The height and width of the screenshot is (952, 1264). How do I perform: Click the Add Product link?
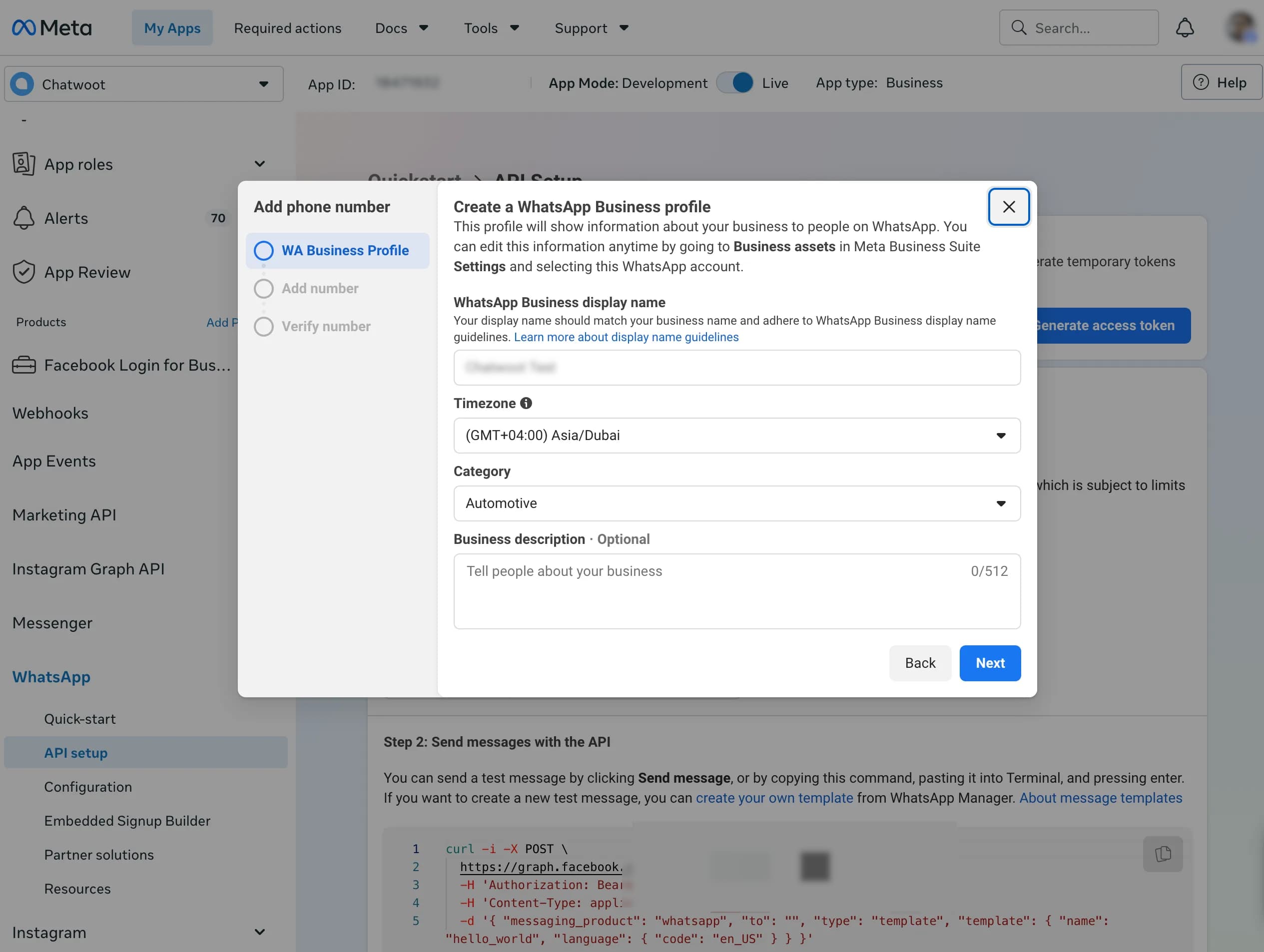click(222, 322)
